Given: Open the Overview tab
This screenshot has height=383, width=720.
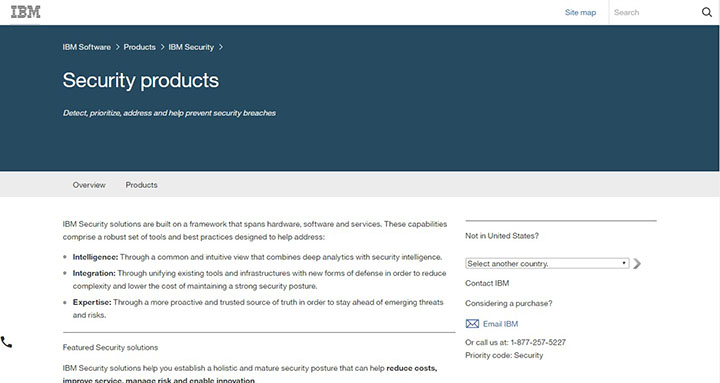Looking at the screenshot, I should click(x=89, y=185).
